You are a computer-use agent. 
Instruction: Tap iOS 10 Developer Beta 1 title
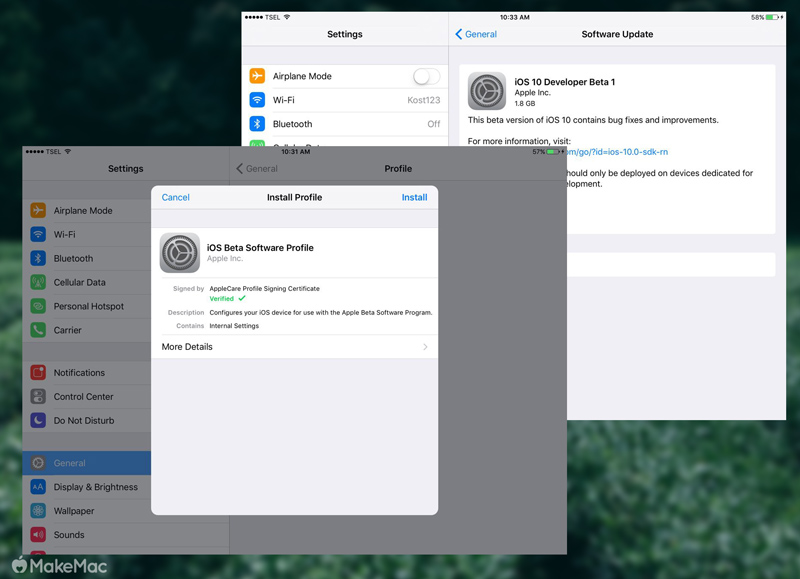pos(565,82)
